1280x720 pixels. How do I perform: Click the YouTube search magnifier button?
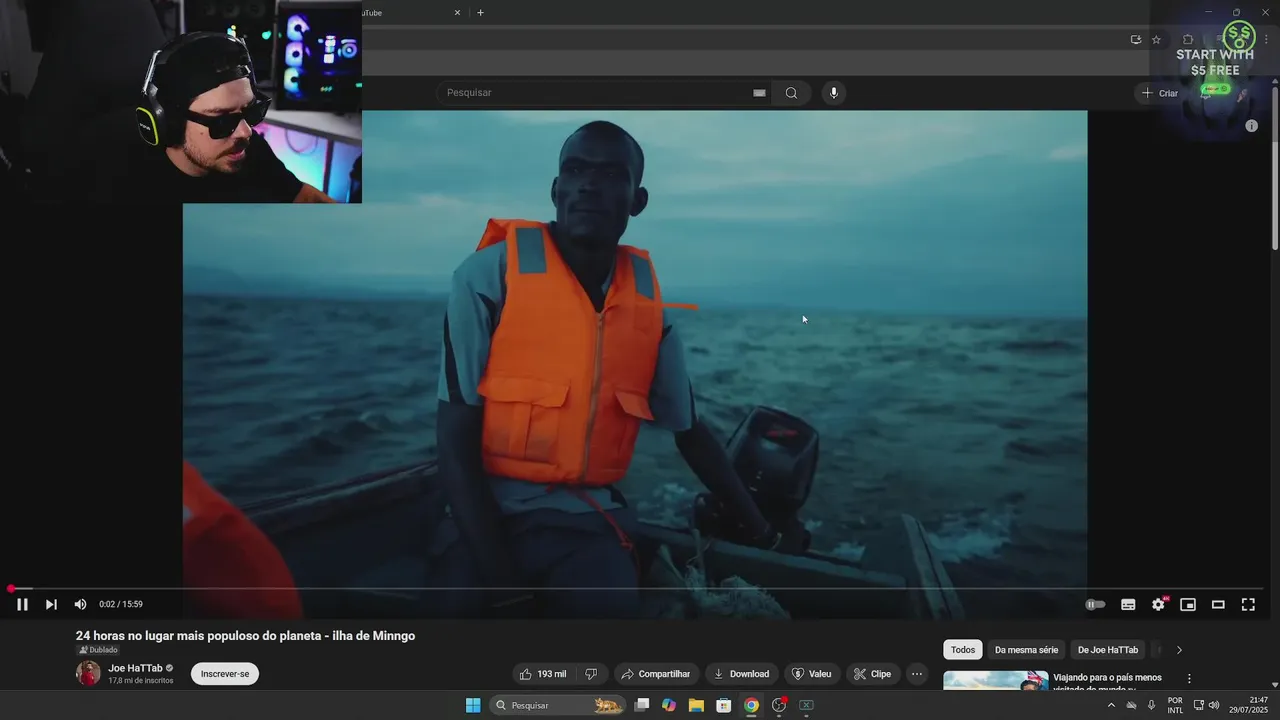(791, 93)
